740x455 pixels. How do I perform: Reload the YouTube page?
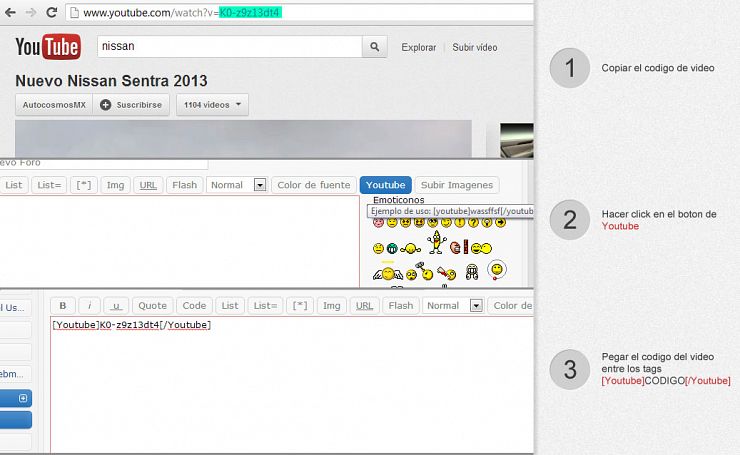(x=51, y=12)
